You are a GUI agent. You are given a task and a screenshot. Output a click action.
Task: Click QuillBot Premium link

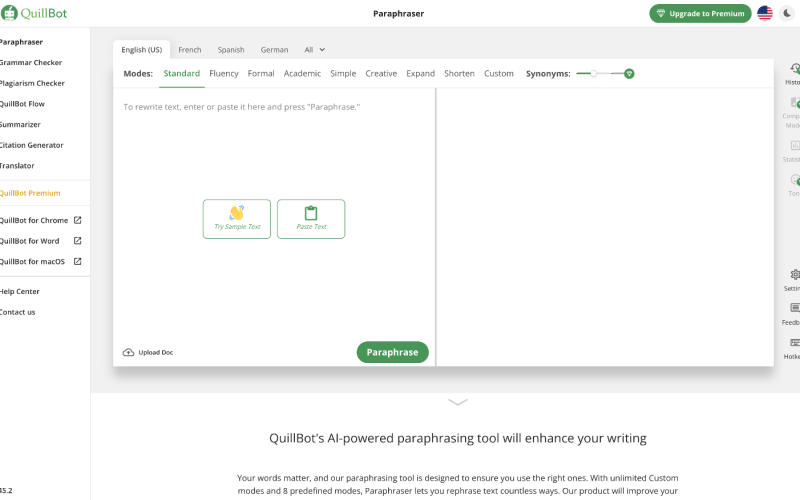pos(30,193)
